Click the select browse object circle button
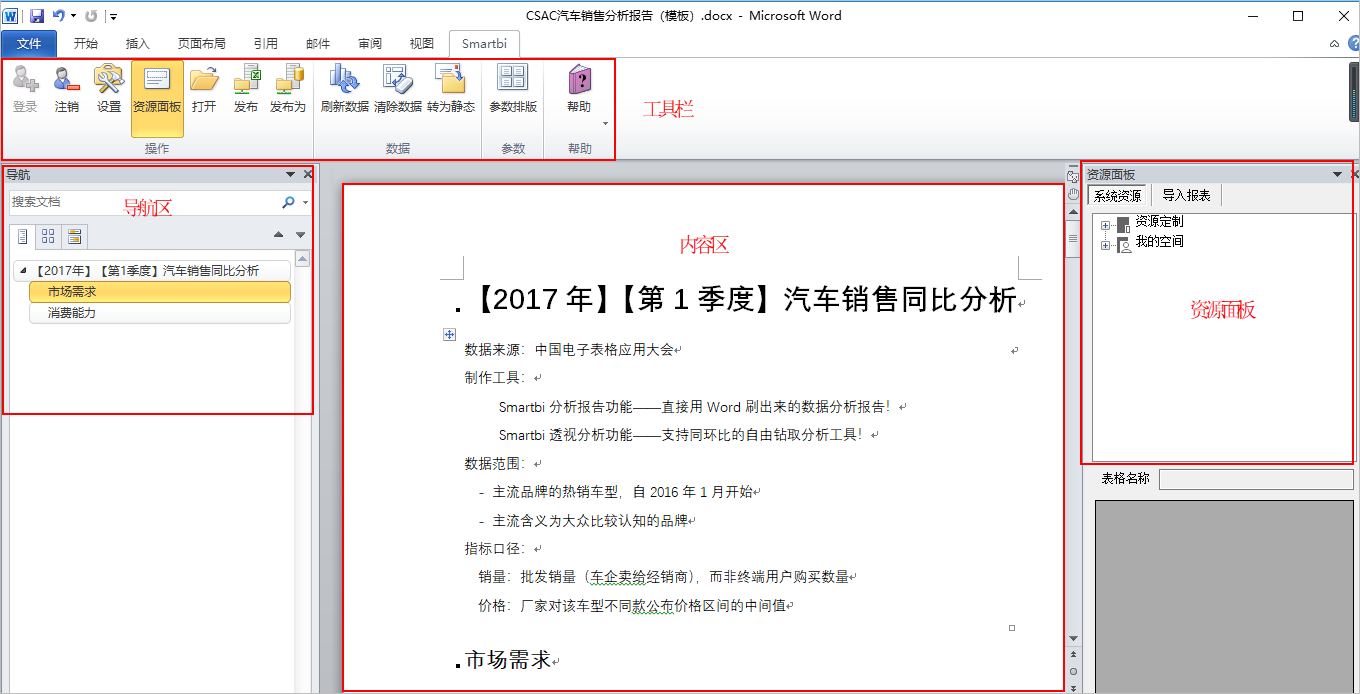This screenshot has width=1360, height=694. 1074,671
